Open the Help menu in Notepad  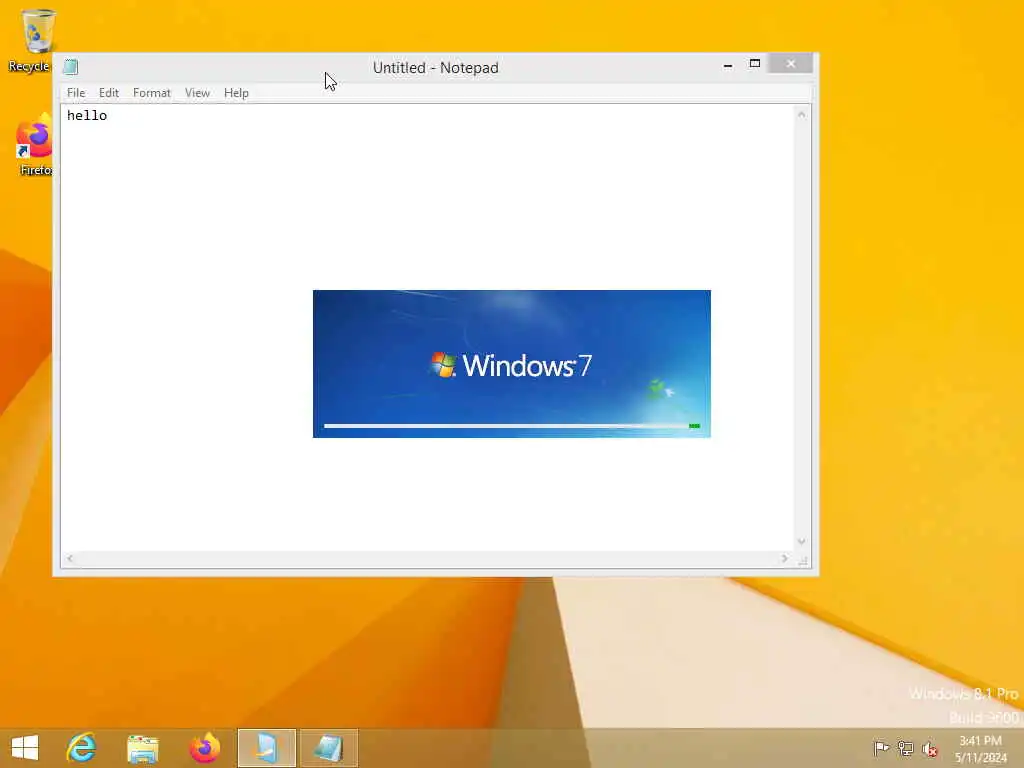pyautogui.click(x=236, y=93)
